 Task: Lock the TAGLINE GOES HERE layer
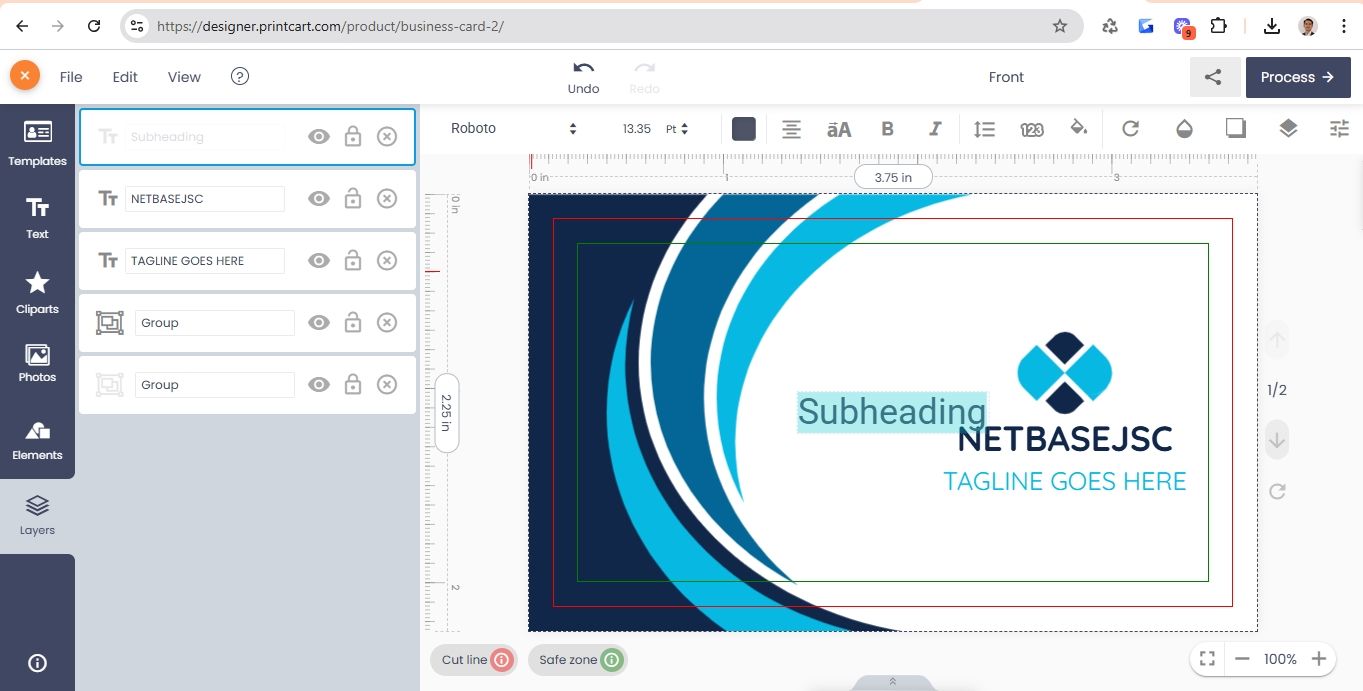point(353,261)
